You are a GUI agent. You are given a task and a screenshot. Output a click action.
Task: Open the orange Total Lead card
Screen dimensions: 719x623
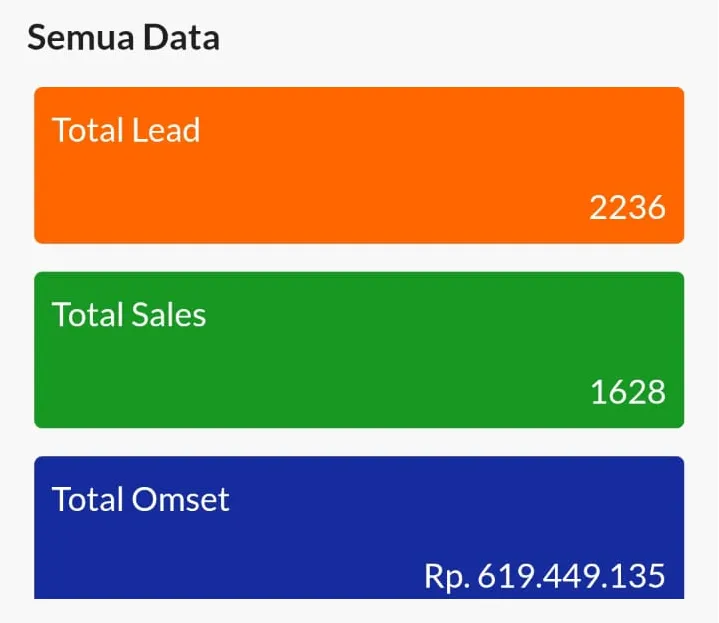click(359, 165)
